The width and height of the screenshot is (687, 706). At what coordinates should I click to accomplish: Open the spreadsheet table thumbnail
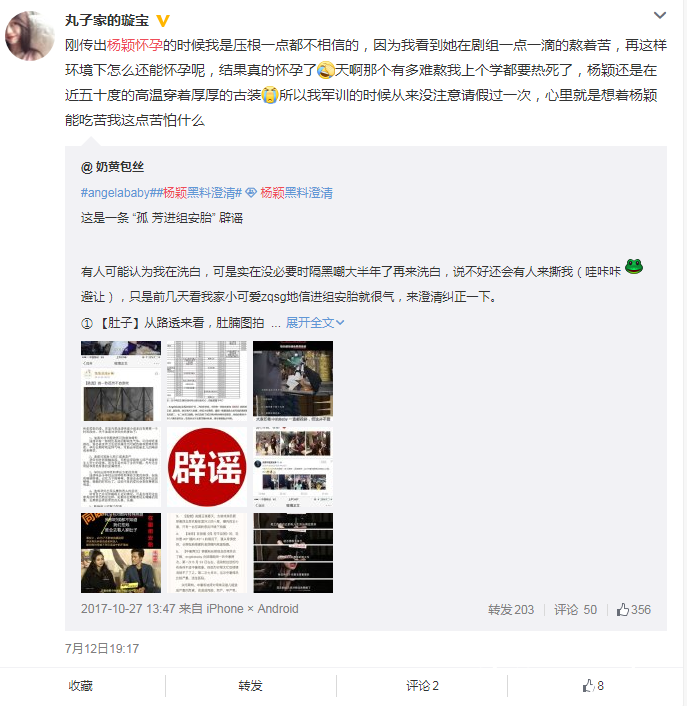[x=207, y=381]
